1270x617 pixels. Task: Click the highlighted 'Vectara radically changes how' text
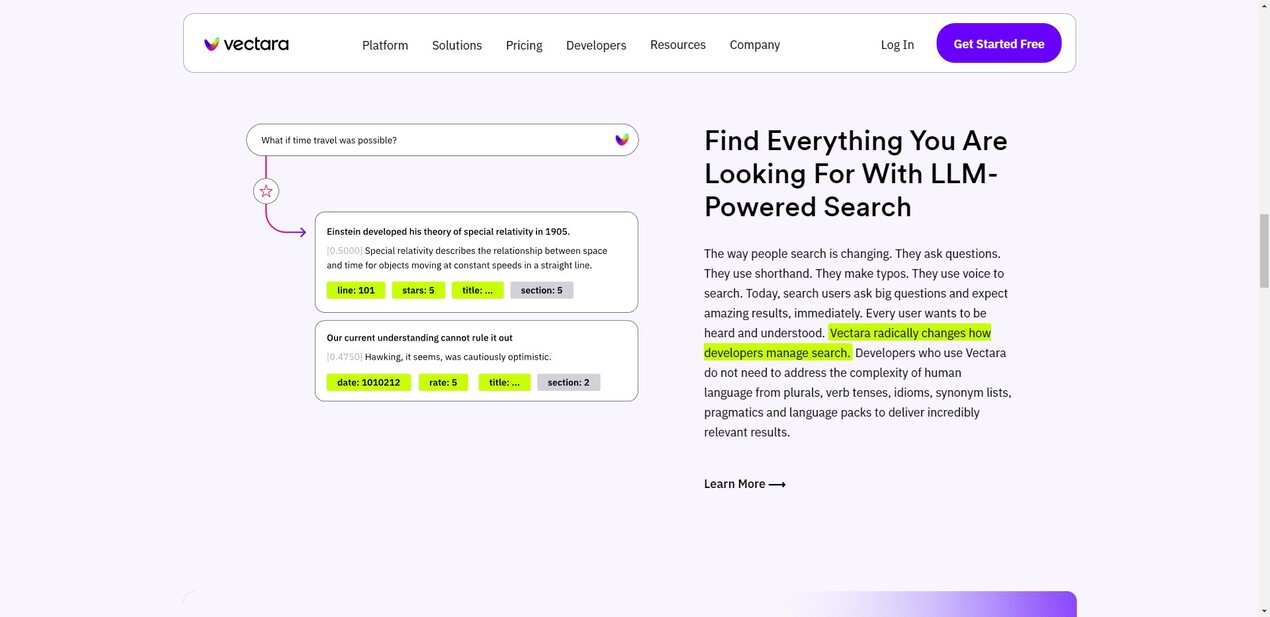point(910,333)
